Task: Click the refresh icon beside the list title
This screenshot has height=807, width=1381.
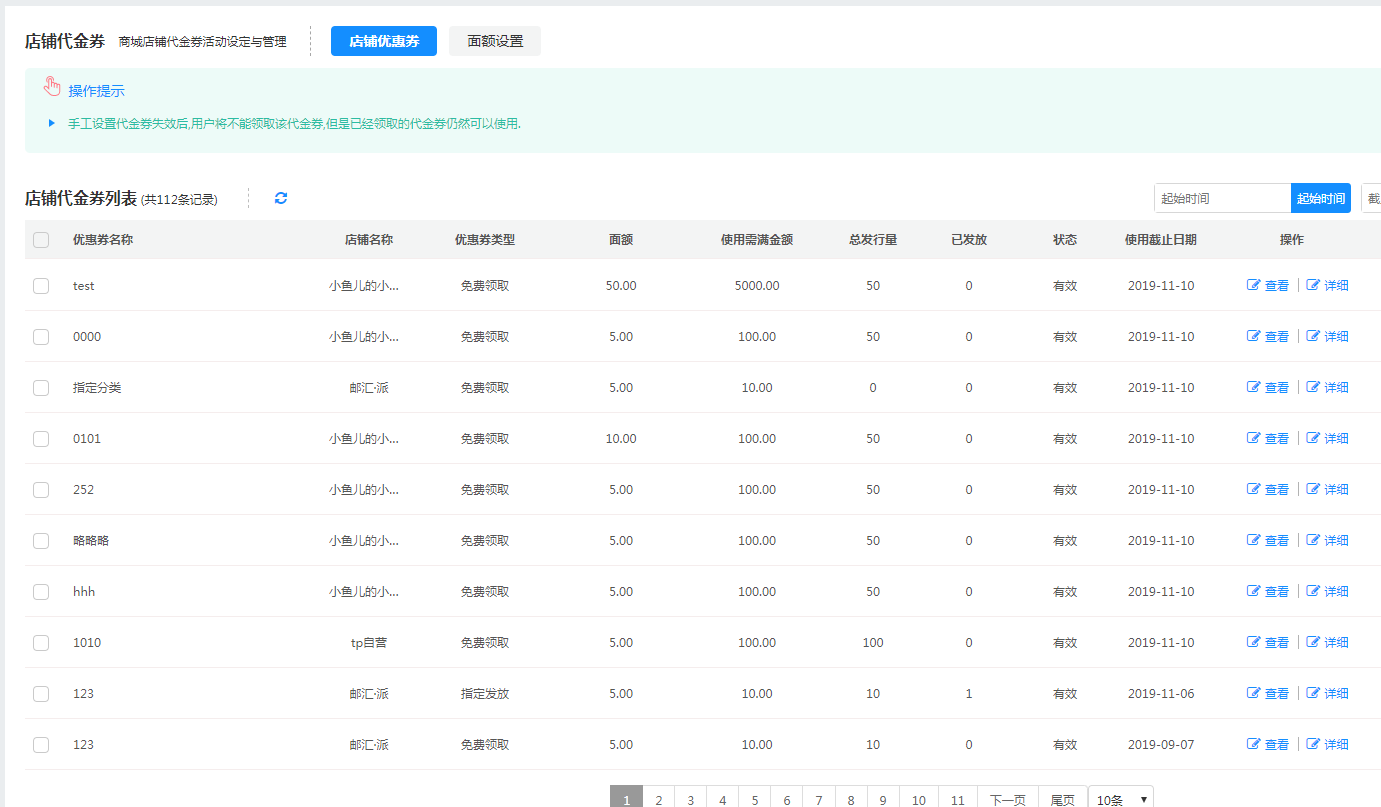Action: point(281,198)
